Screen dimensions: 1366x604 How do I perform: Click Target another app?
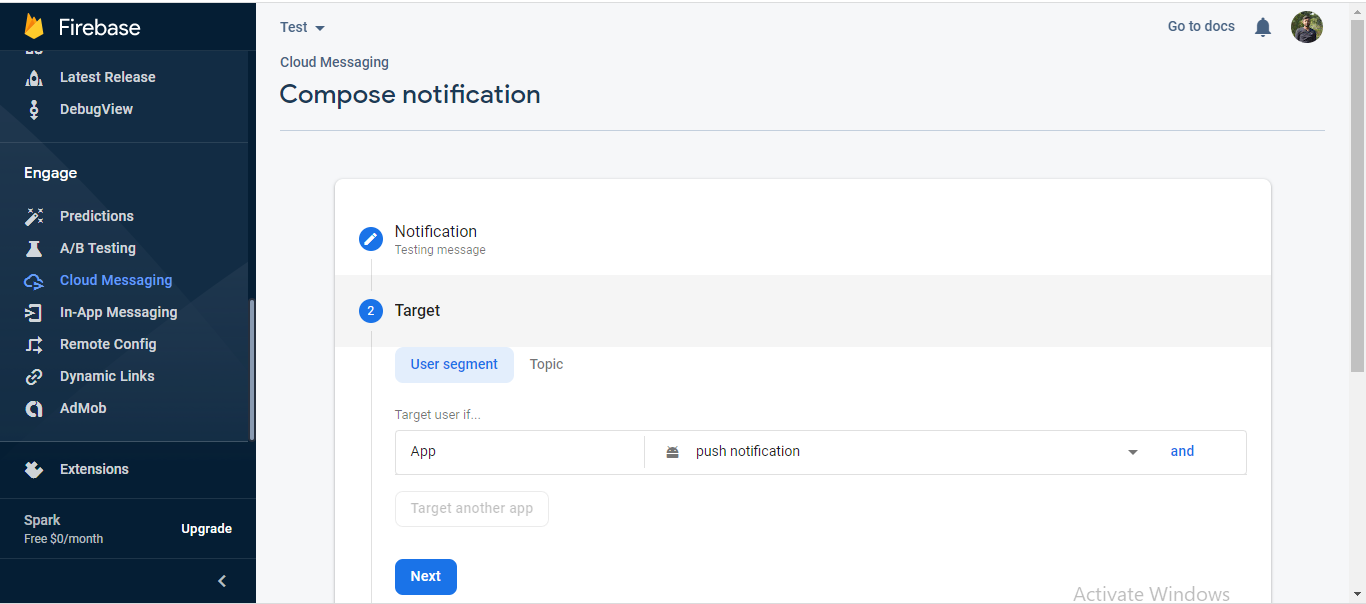(471, 508)
